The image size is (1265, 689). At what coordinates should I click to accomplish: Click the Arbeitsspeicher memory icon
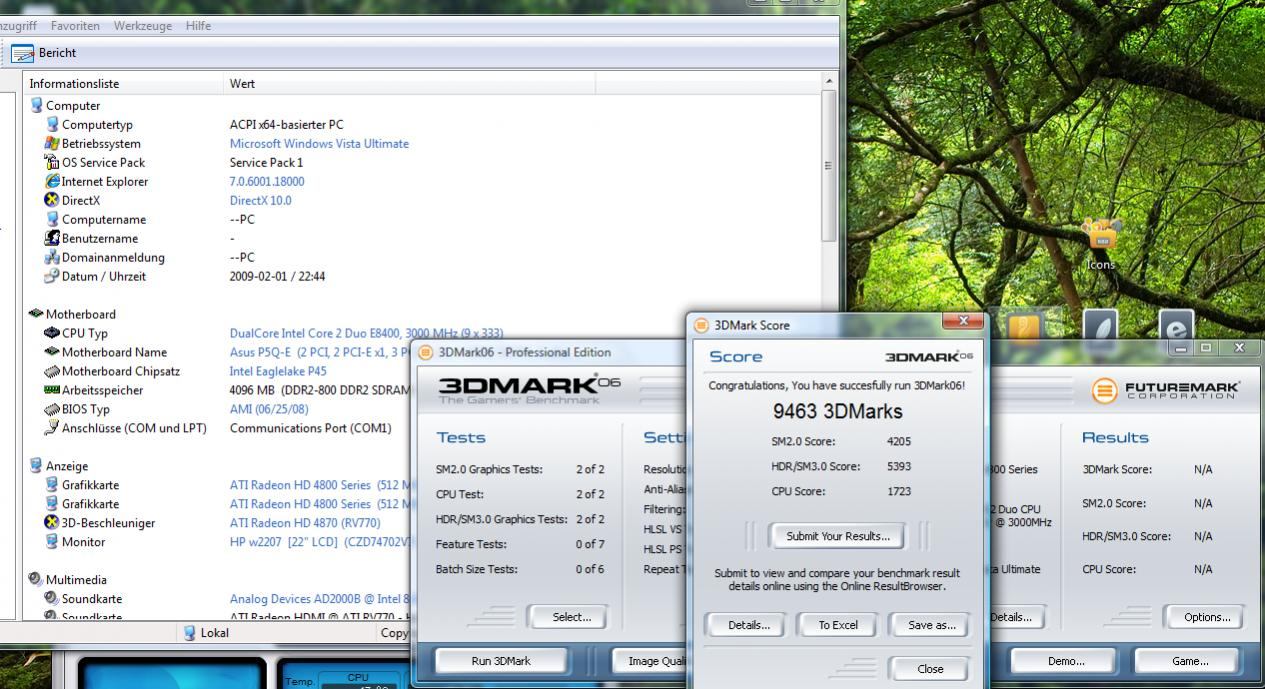click(53, 390)
